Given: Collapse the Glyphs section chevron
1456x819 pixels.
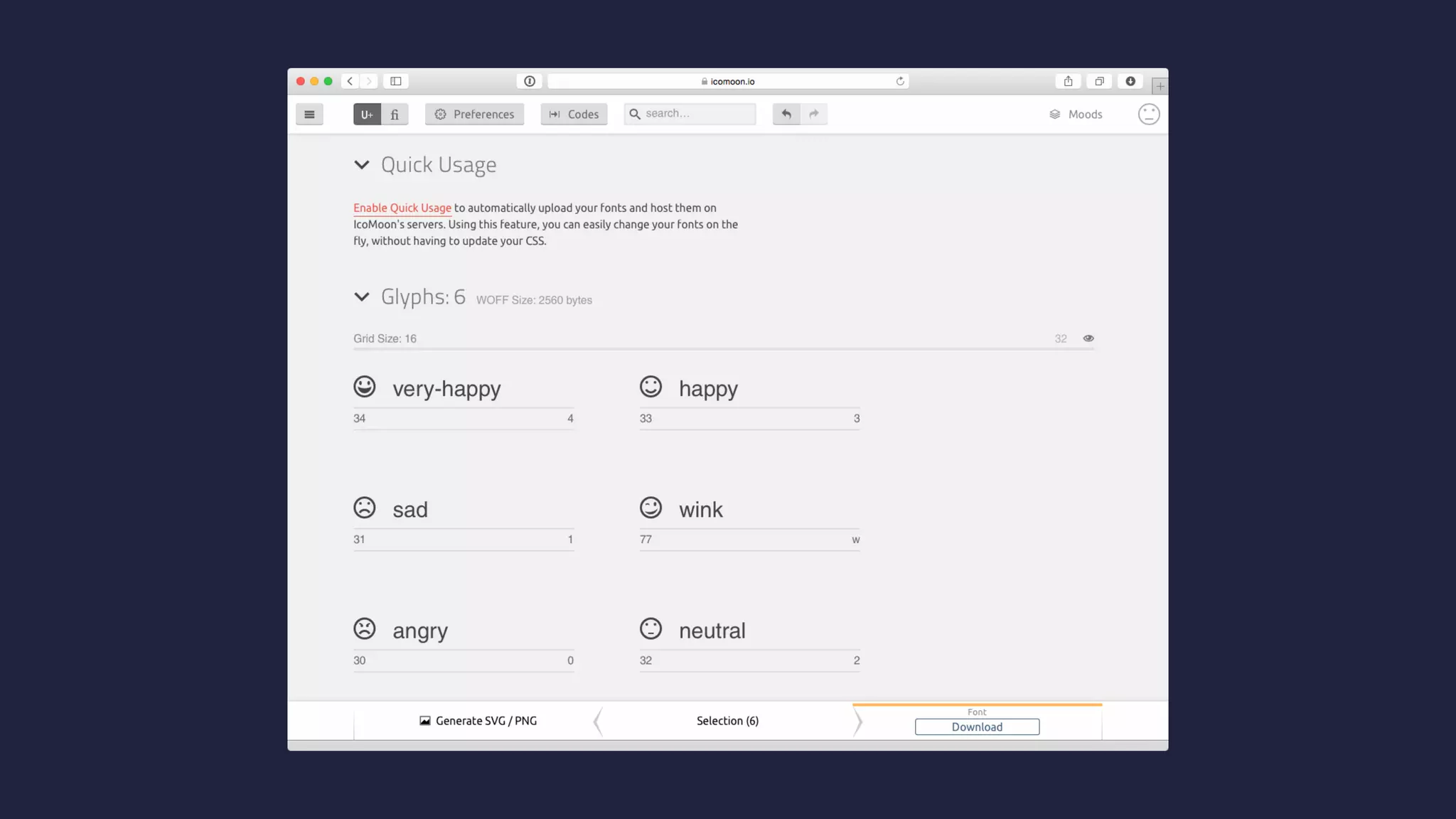Looking at the screenshot, I should (362, 296).
